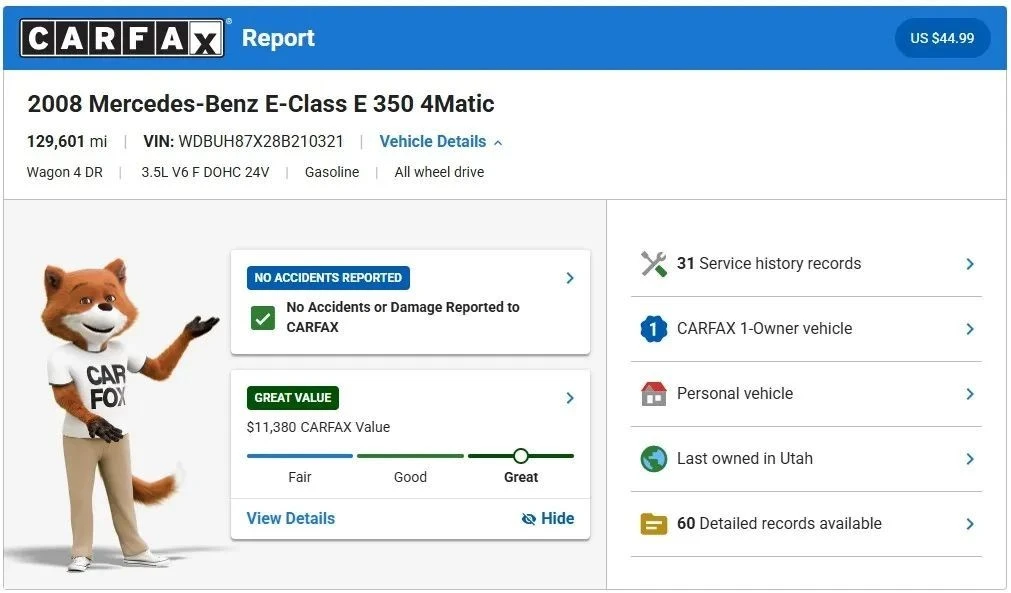Click the crossed-out eye Hide icon
Viewport: 1011px width, 593px height.
528,519
